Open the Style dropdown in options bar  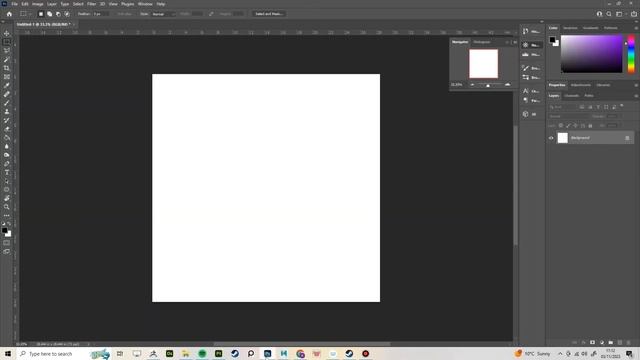click(163, 14)
